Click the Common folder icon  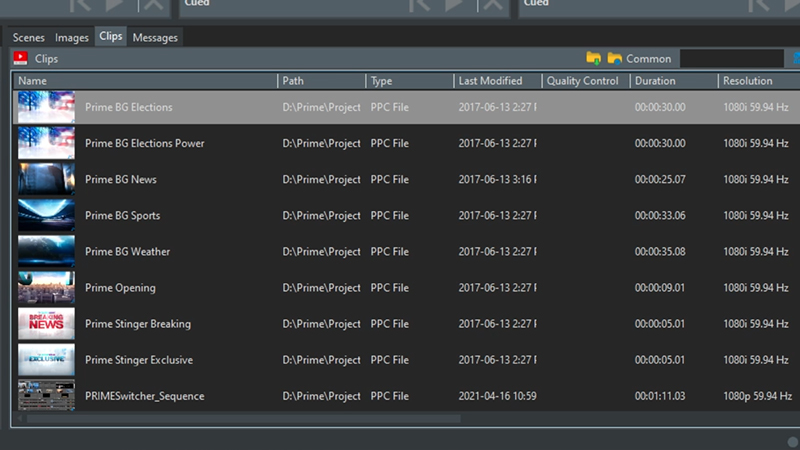(x=615, y=58)
